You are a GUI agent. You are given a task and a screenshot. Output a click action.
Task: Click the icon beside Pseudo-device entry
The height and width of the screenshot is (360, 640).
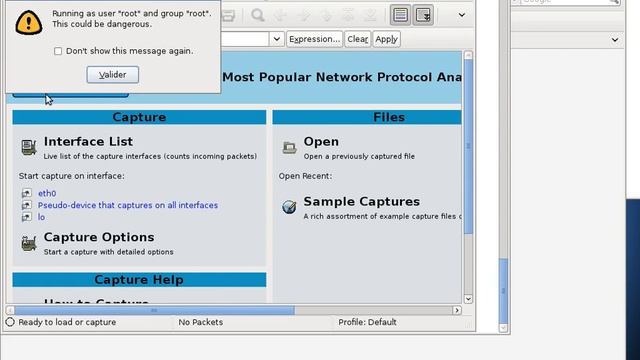(x=27, y=205)
